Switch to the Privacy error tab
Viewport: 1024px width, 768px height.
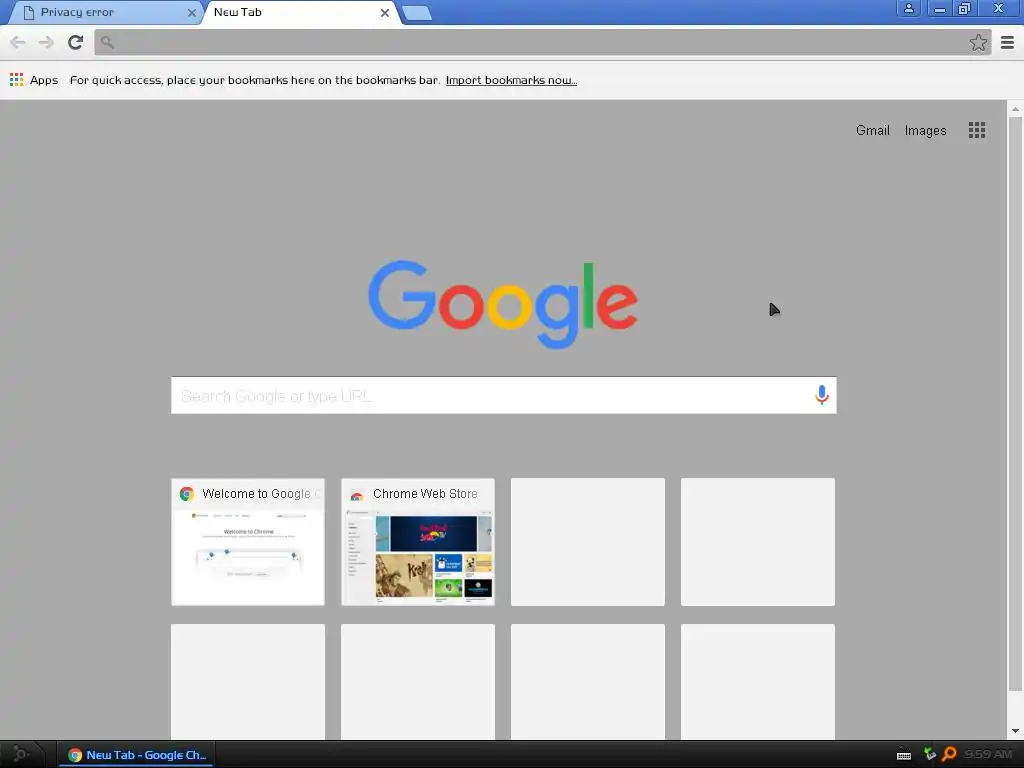(104, 12)
